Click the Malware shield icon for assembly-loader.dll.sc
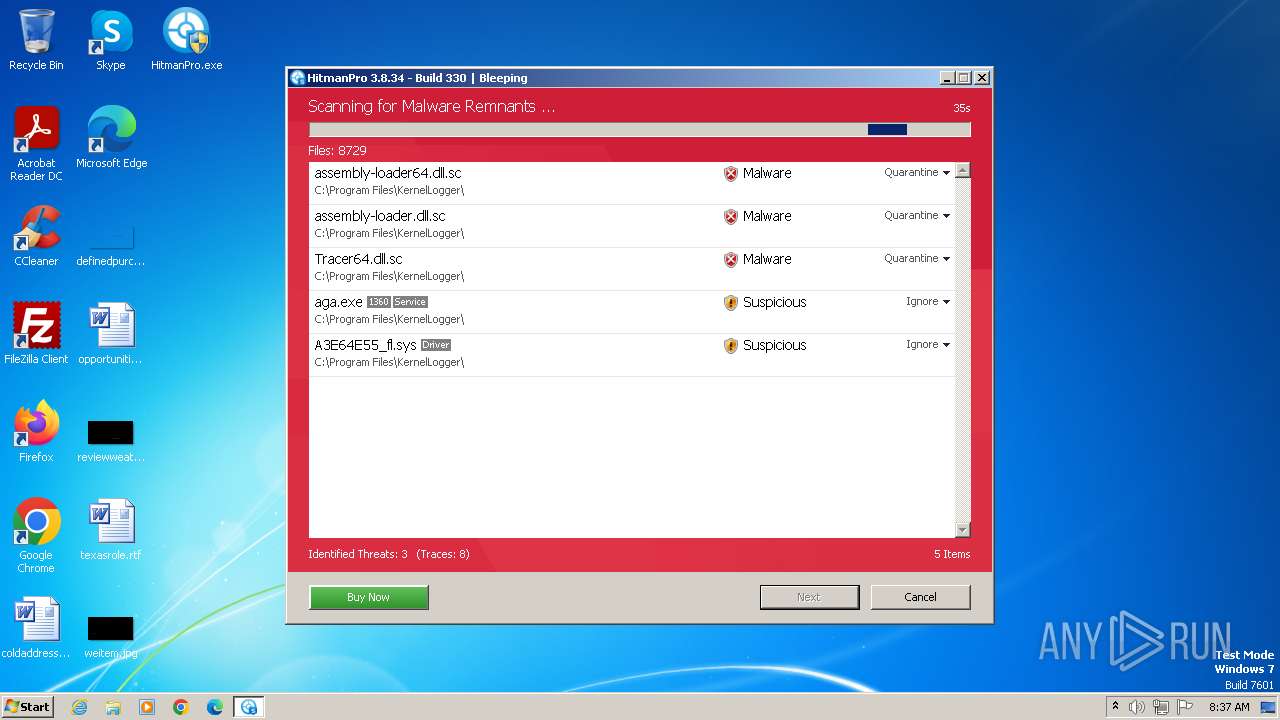1280x720 pixels. click(731, 216)
